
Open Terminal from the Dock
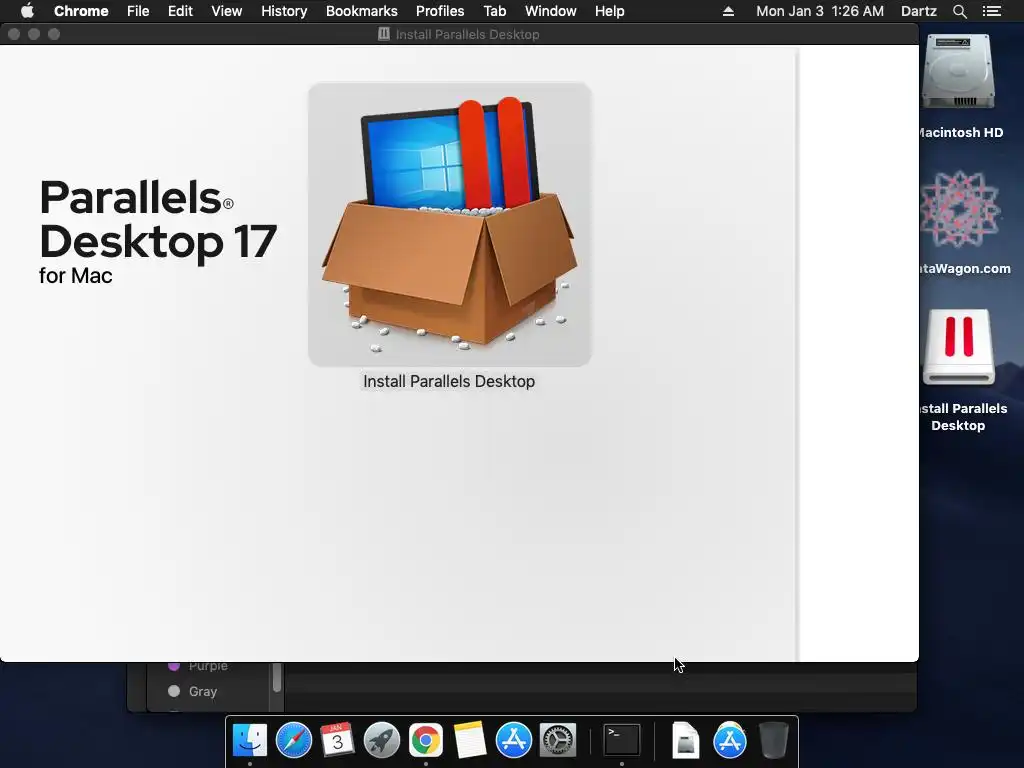[x=621, y=741]
